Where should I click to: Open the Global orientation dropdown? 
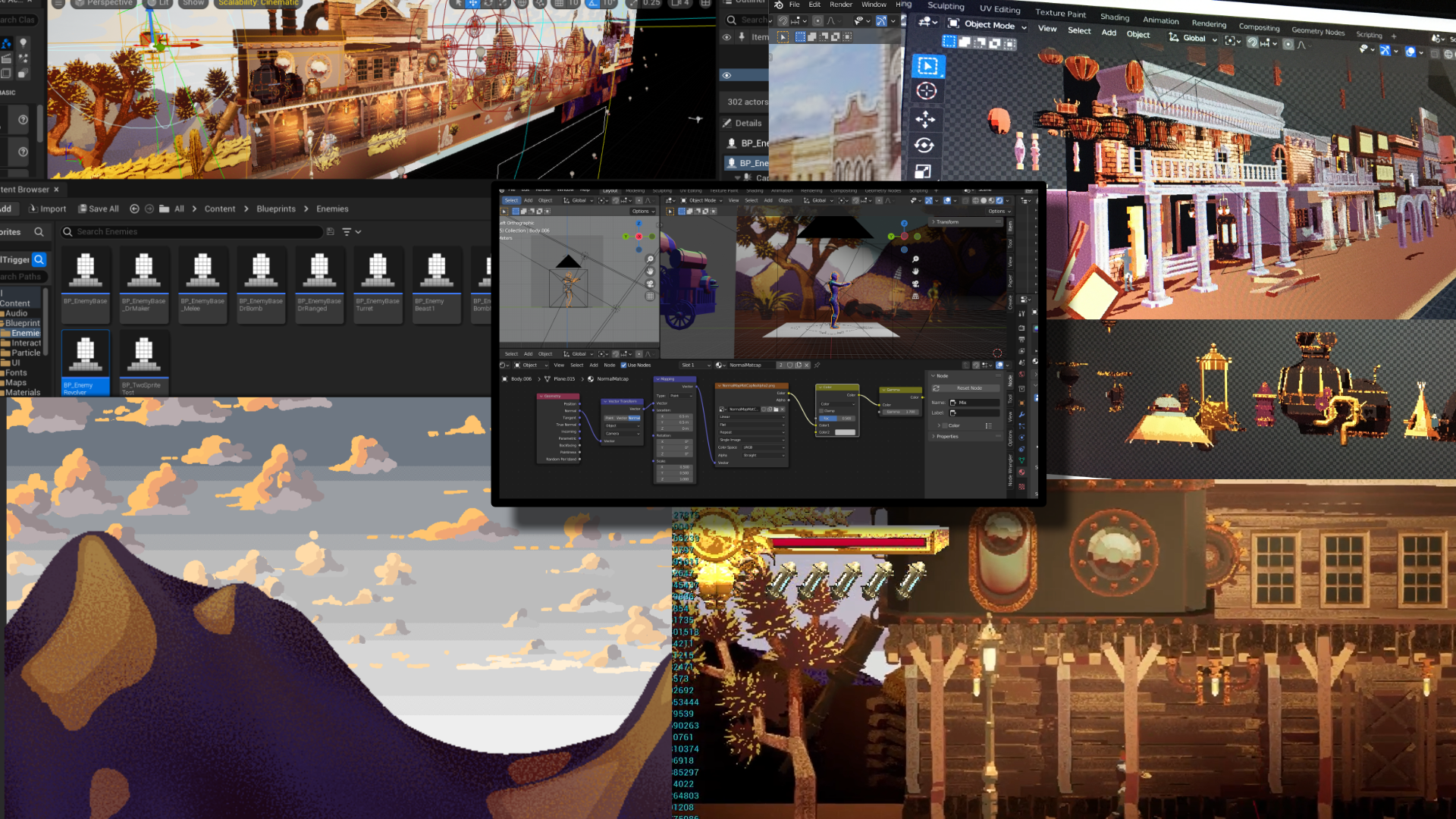click(x=1194, y=38)
